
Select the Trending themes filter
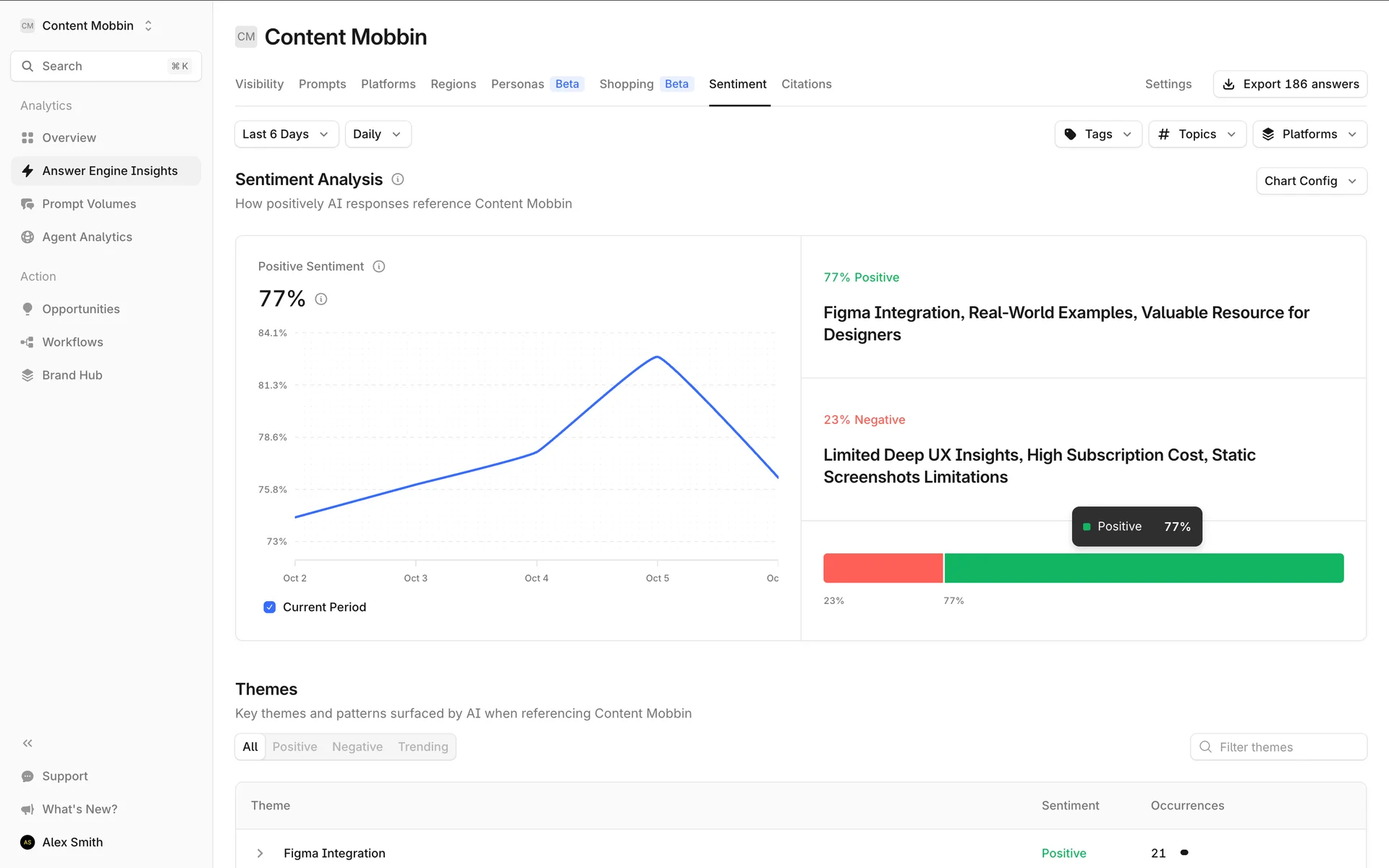422,746
